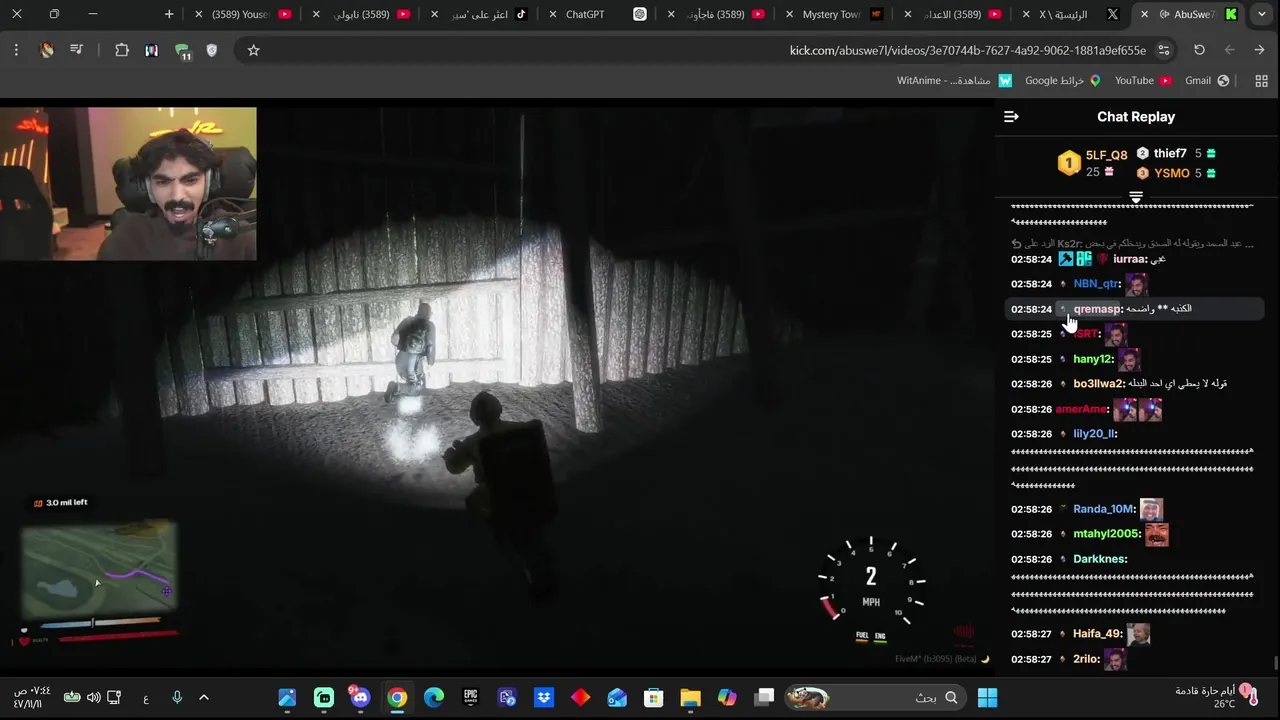Show hidden tray icons with the chevron
Screen dimensions: 1280x720
[204, 697]
